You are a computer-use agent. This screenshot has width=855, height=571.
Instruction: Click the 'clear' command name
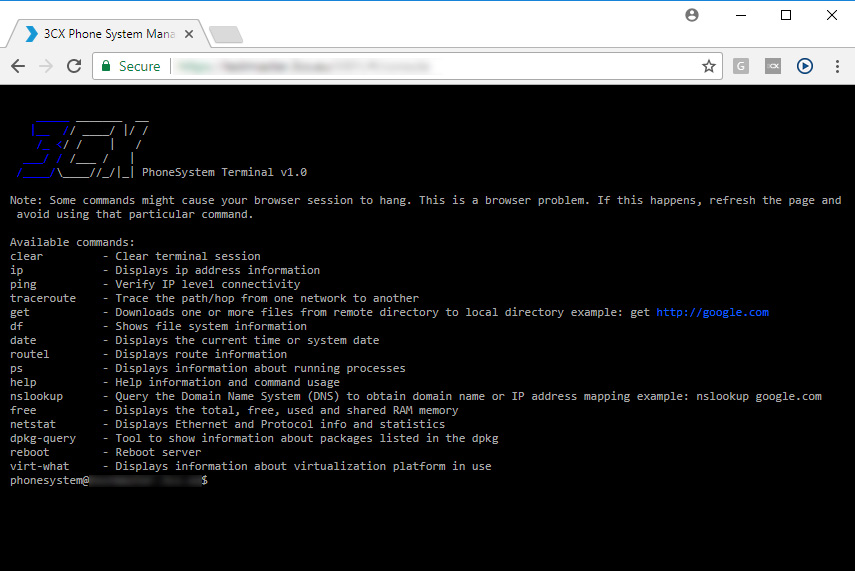(26, 256)
